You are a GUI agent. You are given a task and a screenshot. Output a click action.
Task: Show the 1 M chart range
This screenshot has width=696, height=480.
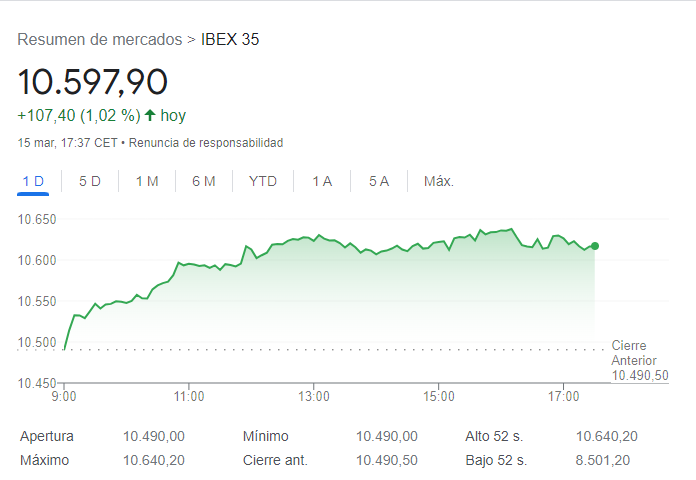tap(147, 181)
